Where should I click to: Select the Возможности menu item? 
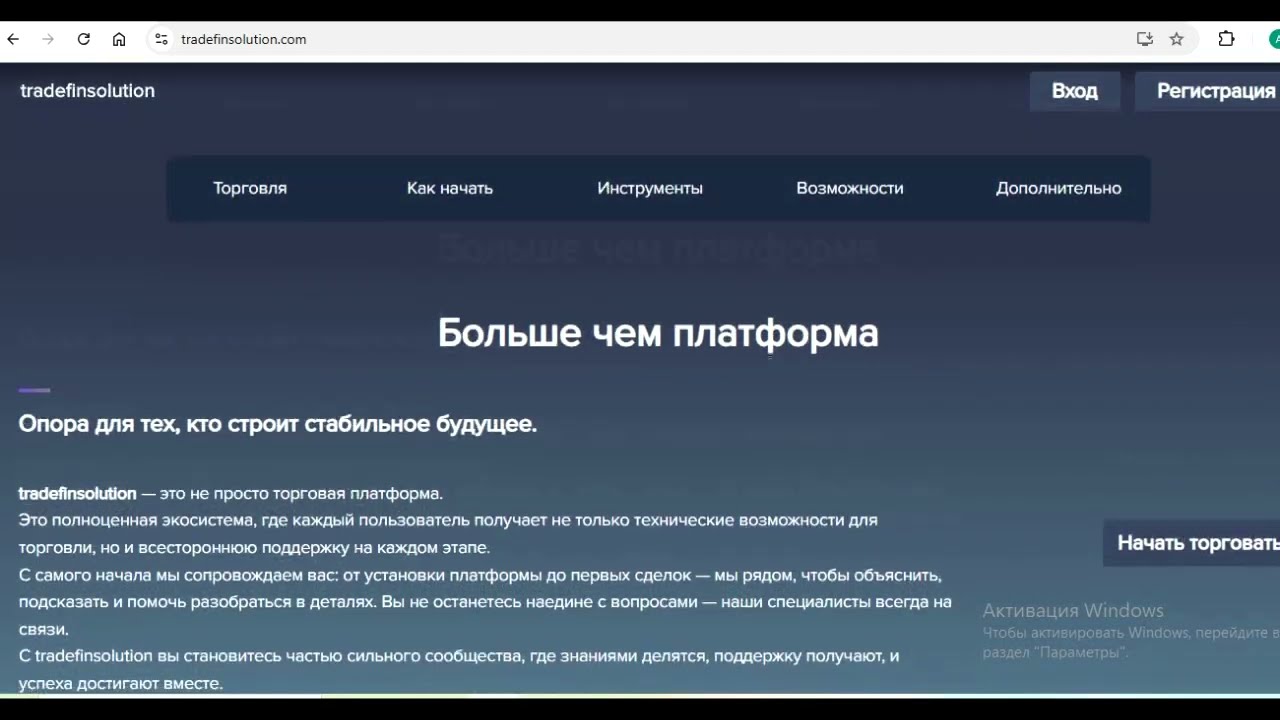pos(850,188)
